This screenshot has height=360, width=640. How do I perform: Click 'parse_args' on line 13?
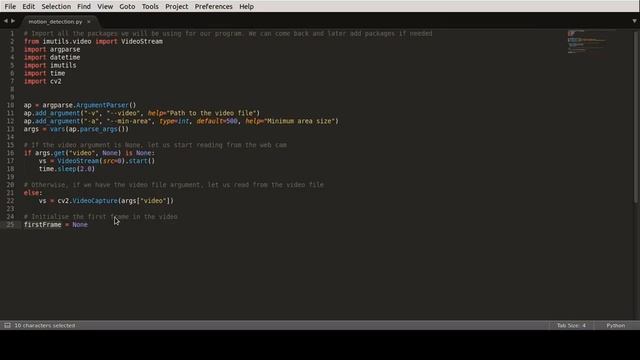tap(98, 129)
